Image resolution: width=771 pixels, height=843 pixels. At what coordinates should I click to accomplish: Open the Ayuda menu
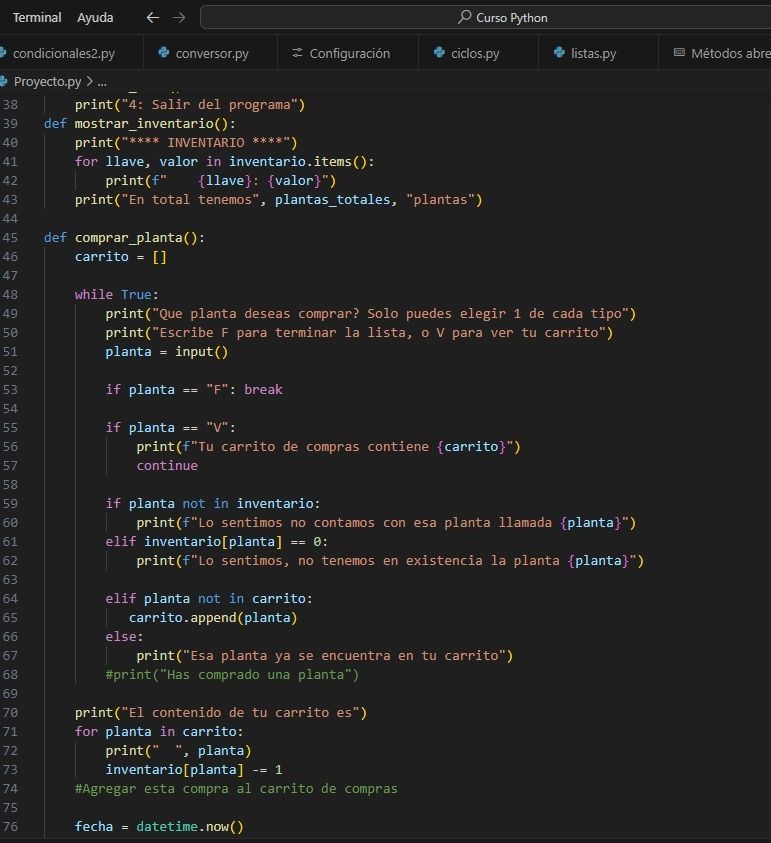coord(95,18)
